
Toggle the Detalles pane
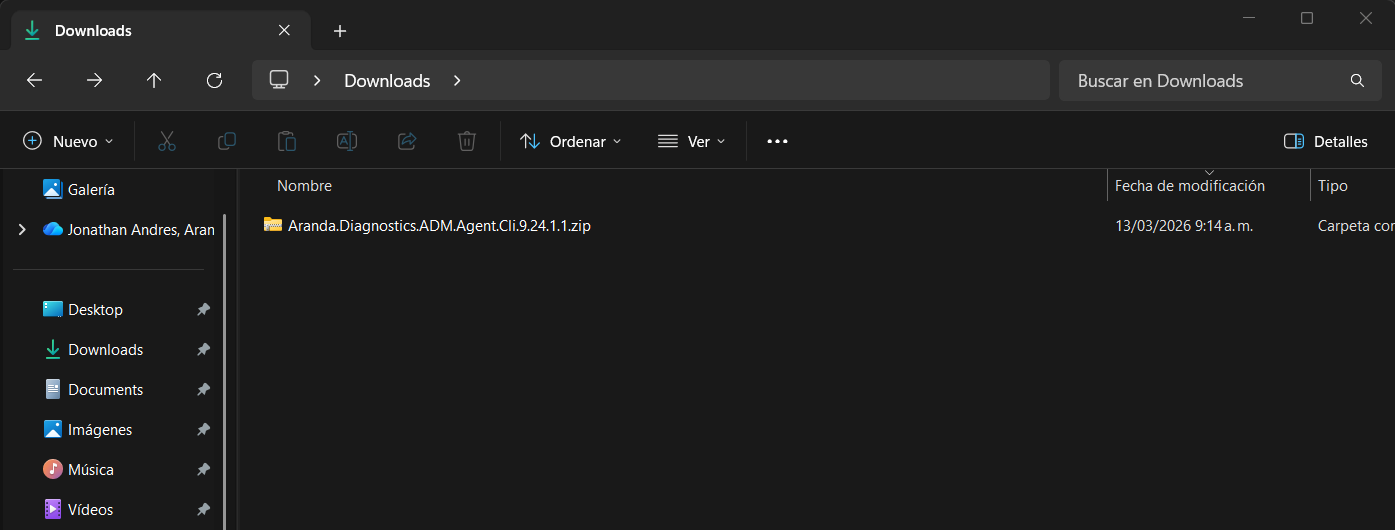1325,141
